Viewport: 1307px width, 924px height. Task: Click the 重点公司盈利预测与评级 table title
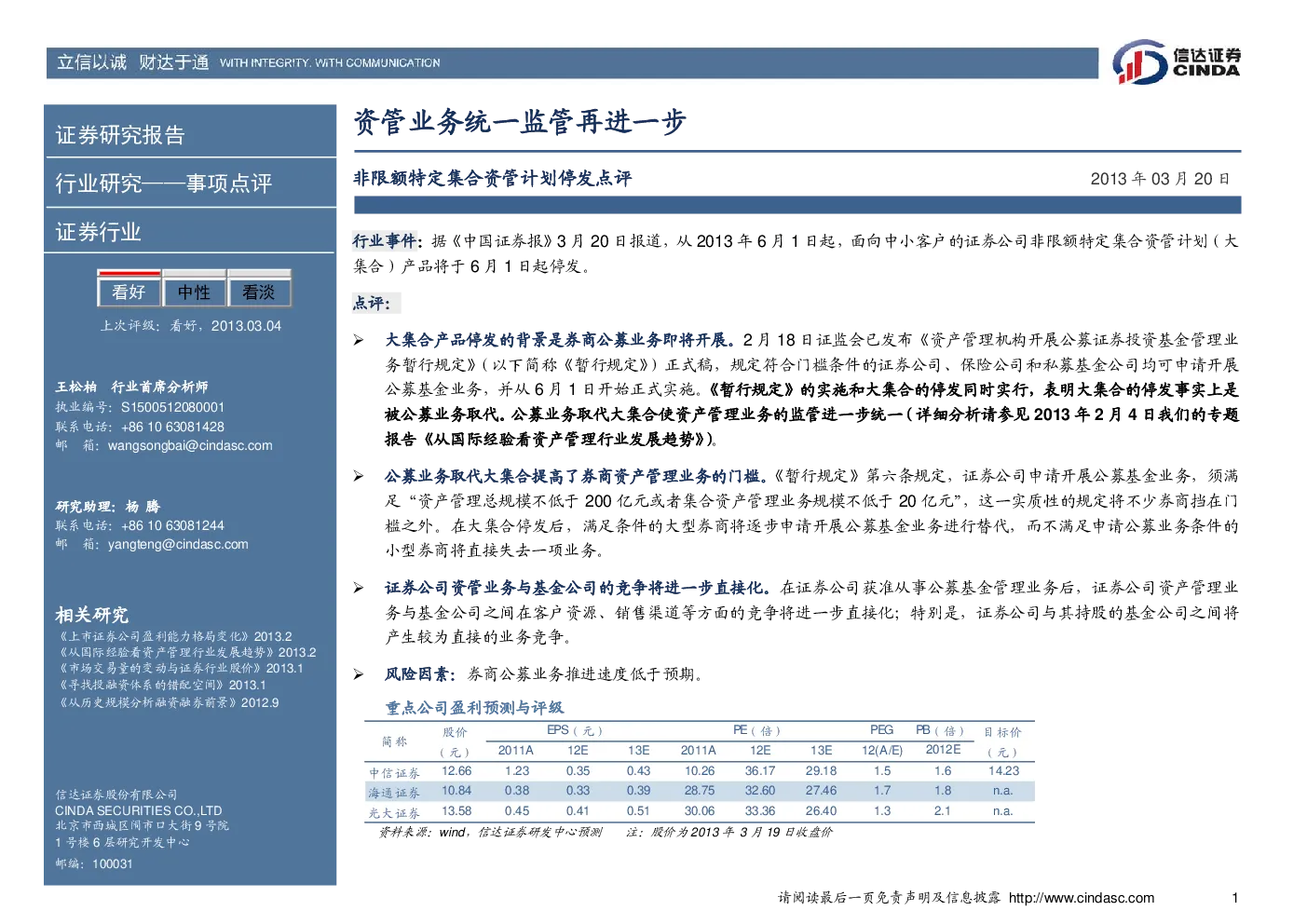pyautogui.click(x=474, y=708)
